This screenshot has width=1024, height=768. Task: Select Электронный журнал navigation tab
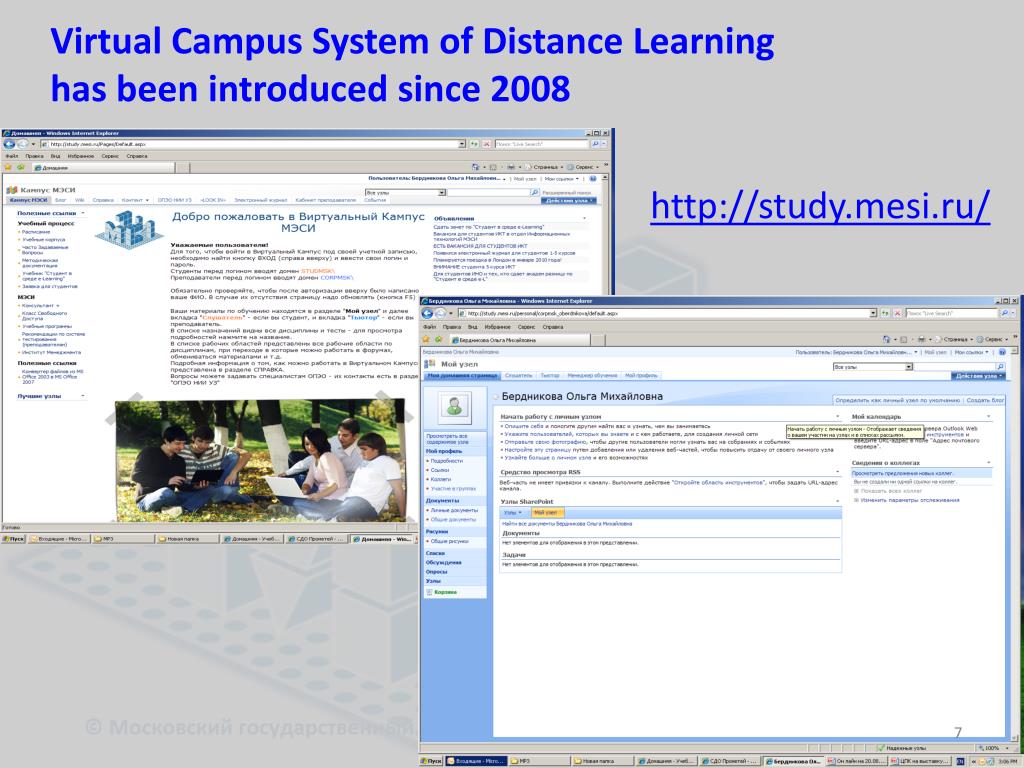260,200
